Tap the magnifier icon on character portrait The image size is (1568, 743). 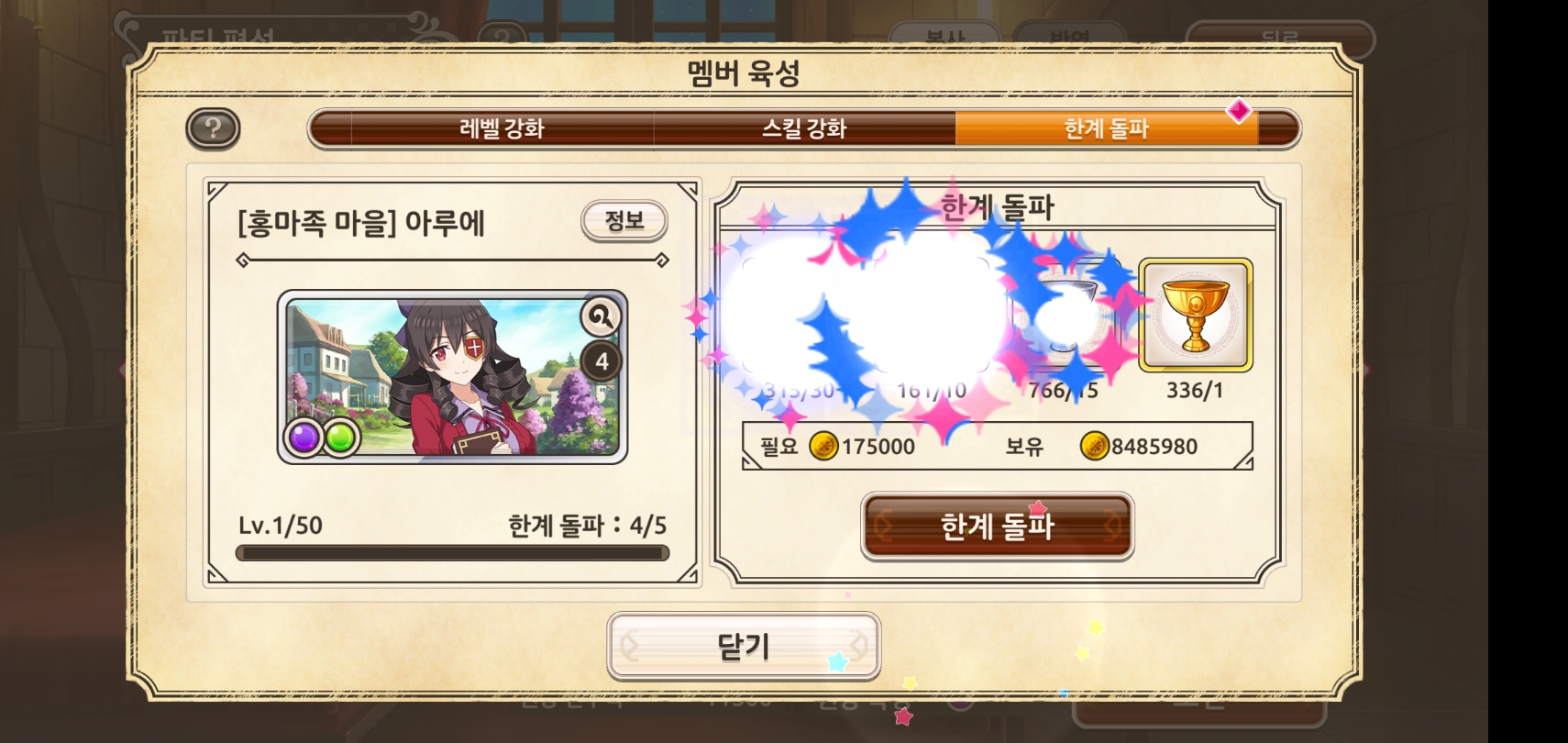602,317
